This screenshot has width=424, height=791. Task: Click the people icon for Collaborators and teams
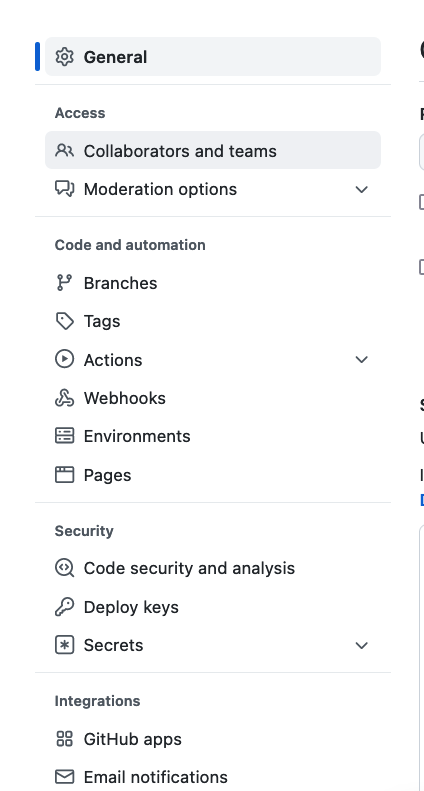click(x=64, y=150)
